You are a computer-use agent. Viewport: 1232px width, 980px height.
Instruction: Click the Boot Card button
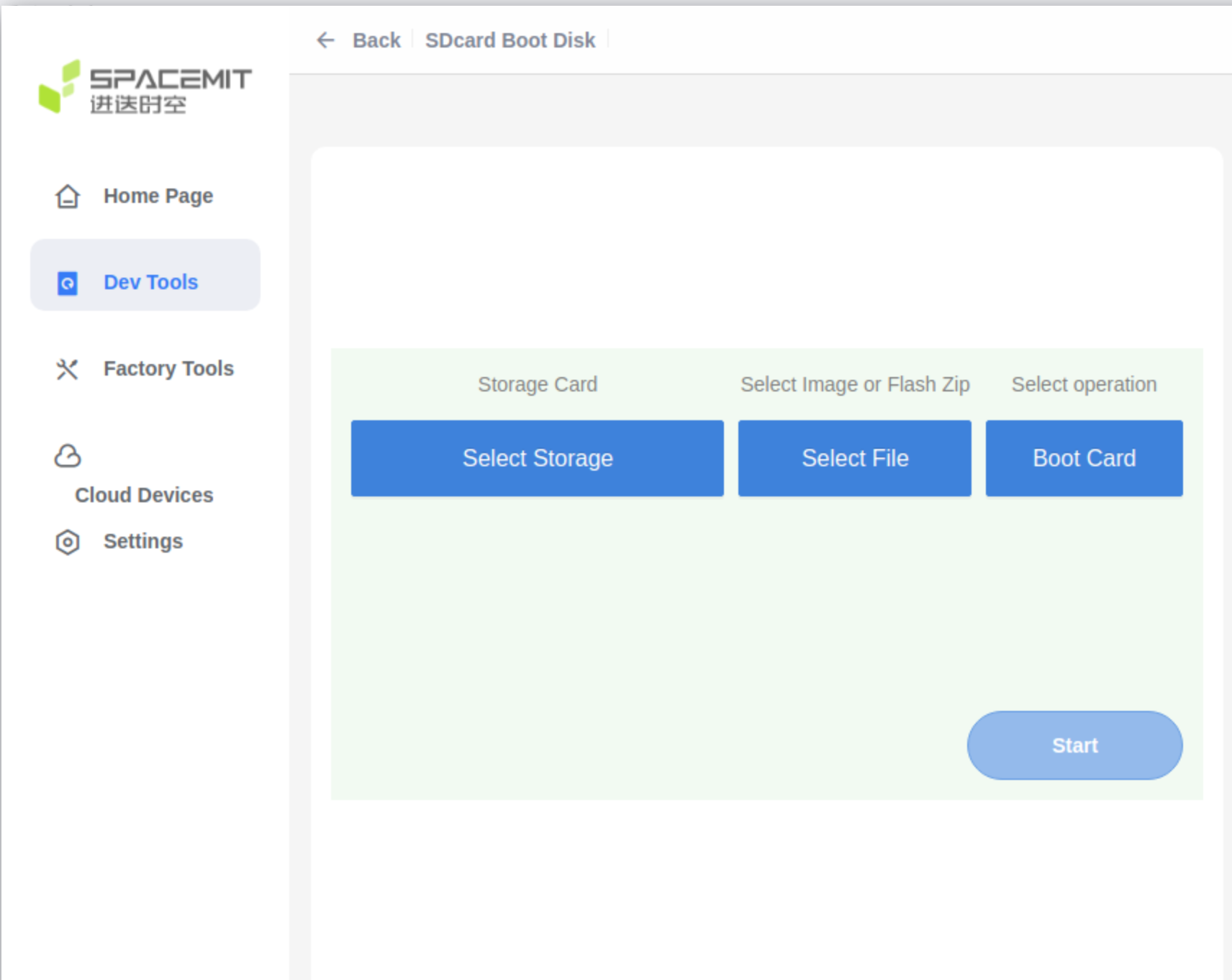point(1084,458)
